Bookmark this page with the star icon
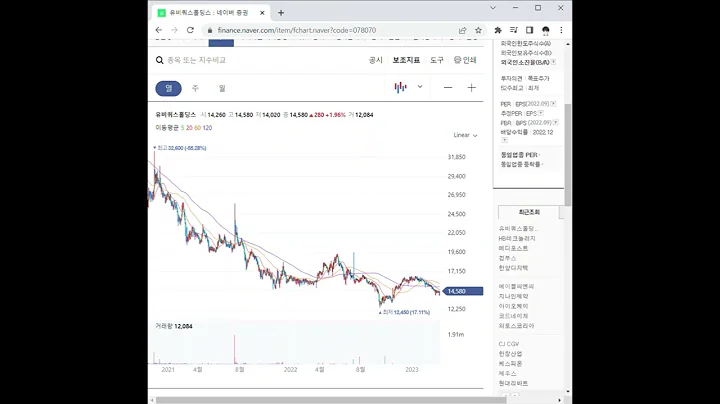The height and width of the screenshot is (404, 720). 478,30
